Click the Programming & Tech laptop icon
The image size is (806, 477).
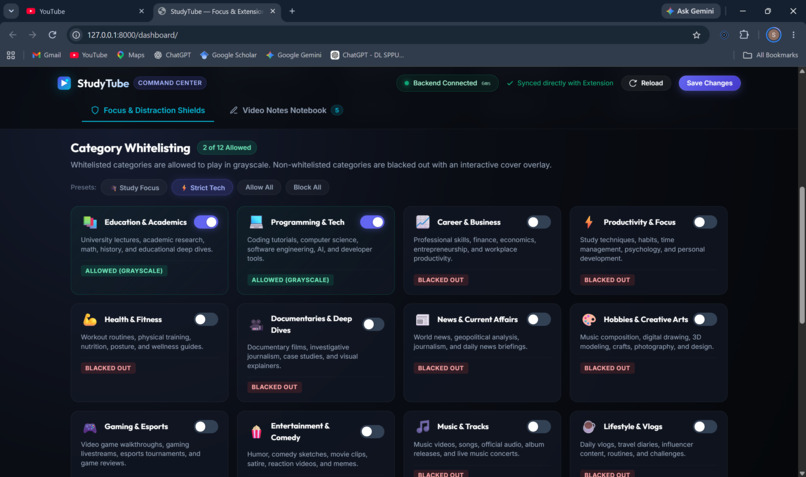coord(256,222)
